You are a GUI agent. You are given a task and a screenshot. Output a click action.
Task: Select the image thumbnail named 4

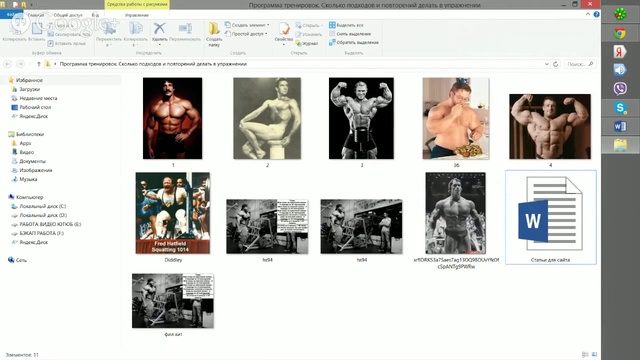click(550, 127)
